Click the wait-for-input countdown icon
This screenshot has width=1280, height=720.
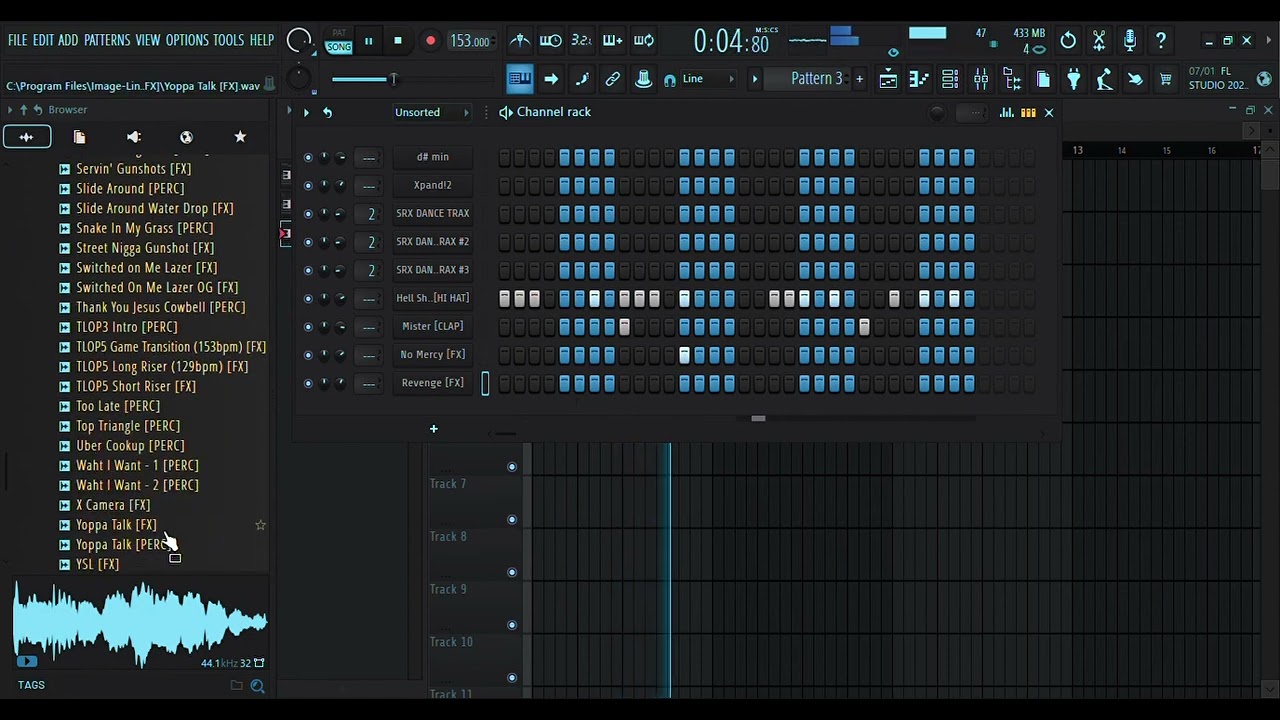coord(551,41)
